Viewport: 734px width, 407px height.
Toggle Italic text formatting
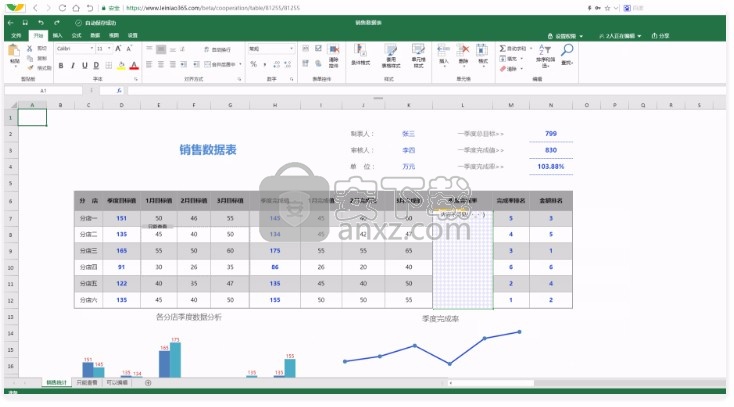(x=74, y=66)
